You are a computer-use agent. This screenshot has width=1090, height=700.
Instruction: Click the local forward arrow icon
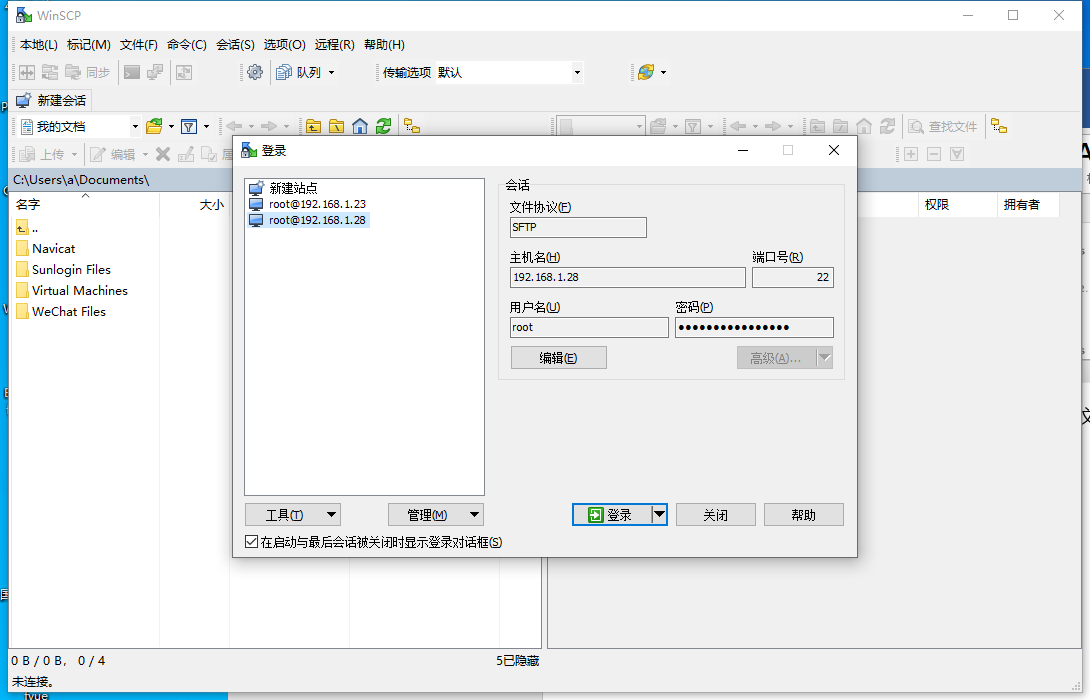pyautogui.click(x=268, y=127)
